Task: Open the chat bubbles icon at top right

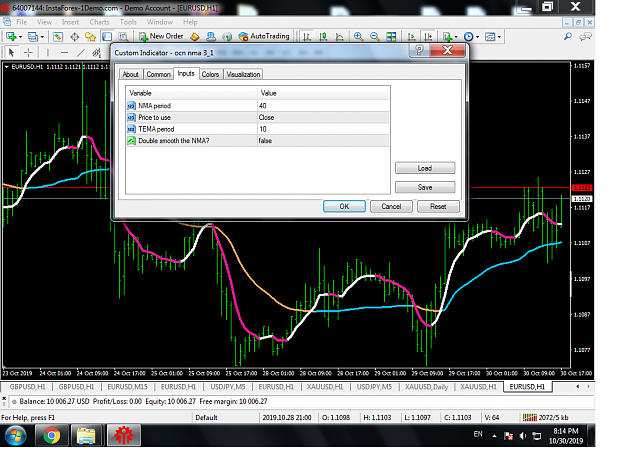Action: pos(585,37)
